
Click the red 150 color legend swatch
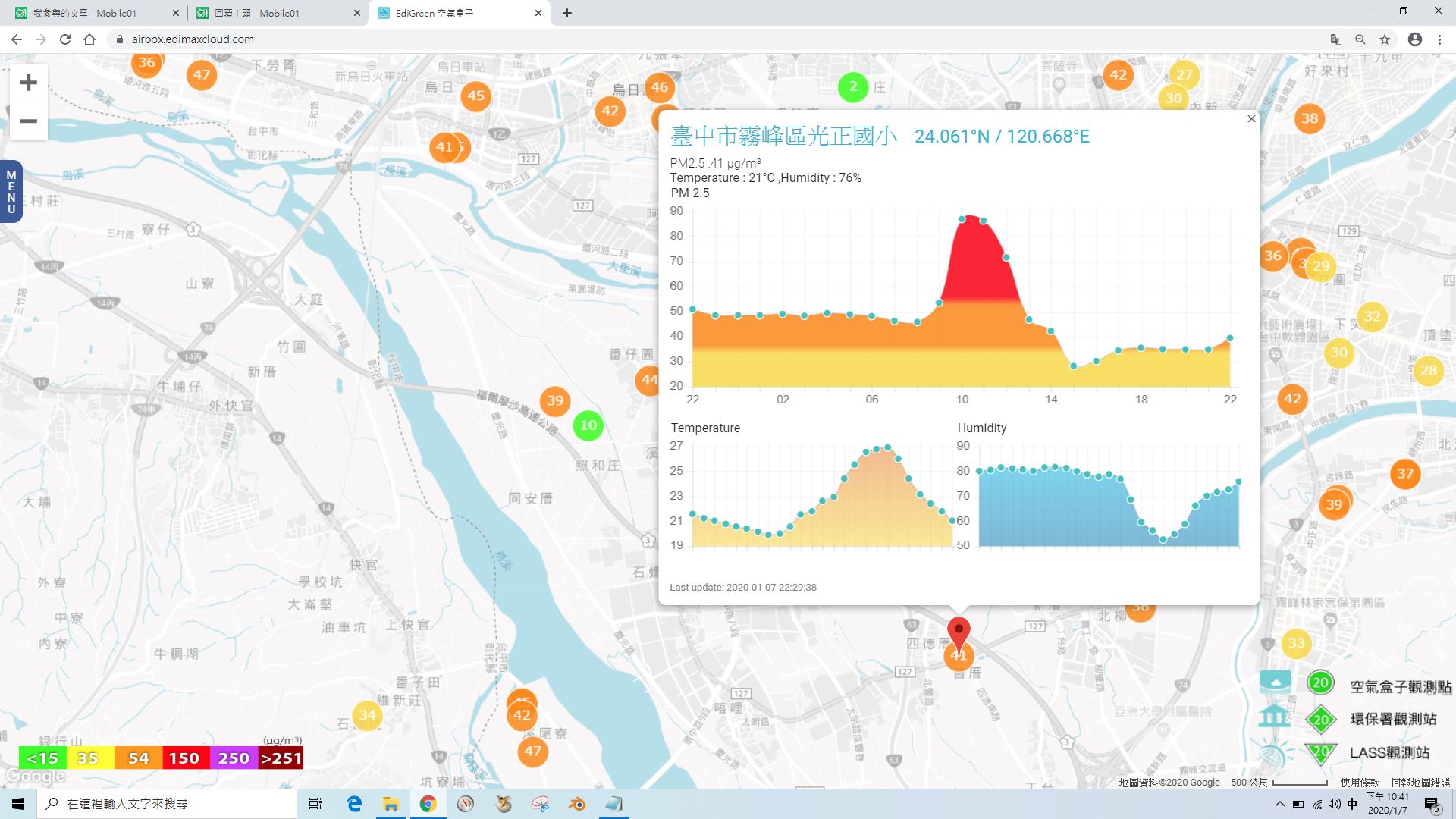184,758
